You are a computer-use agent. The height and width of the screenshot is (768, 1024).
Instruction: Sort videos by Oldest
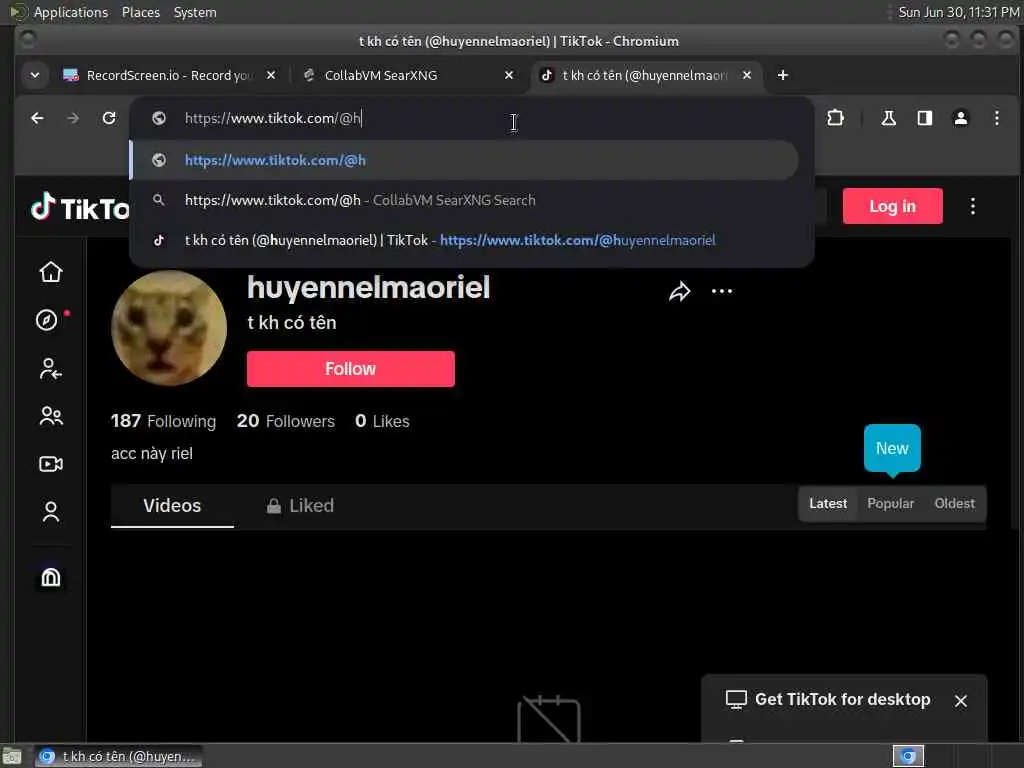[x=954, y=504]
